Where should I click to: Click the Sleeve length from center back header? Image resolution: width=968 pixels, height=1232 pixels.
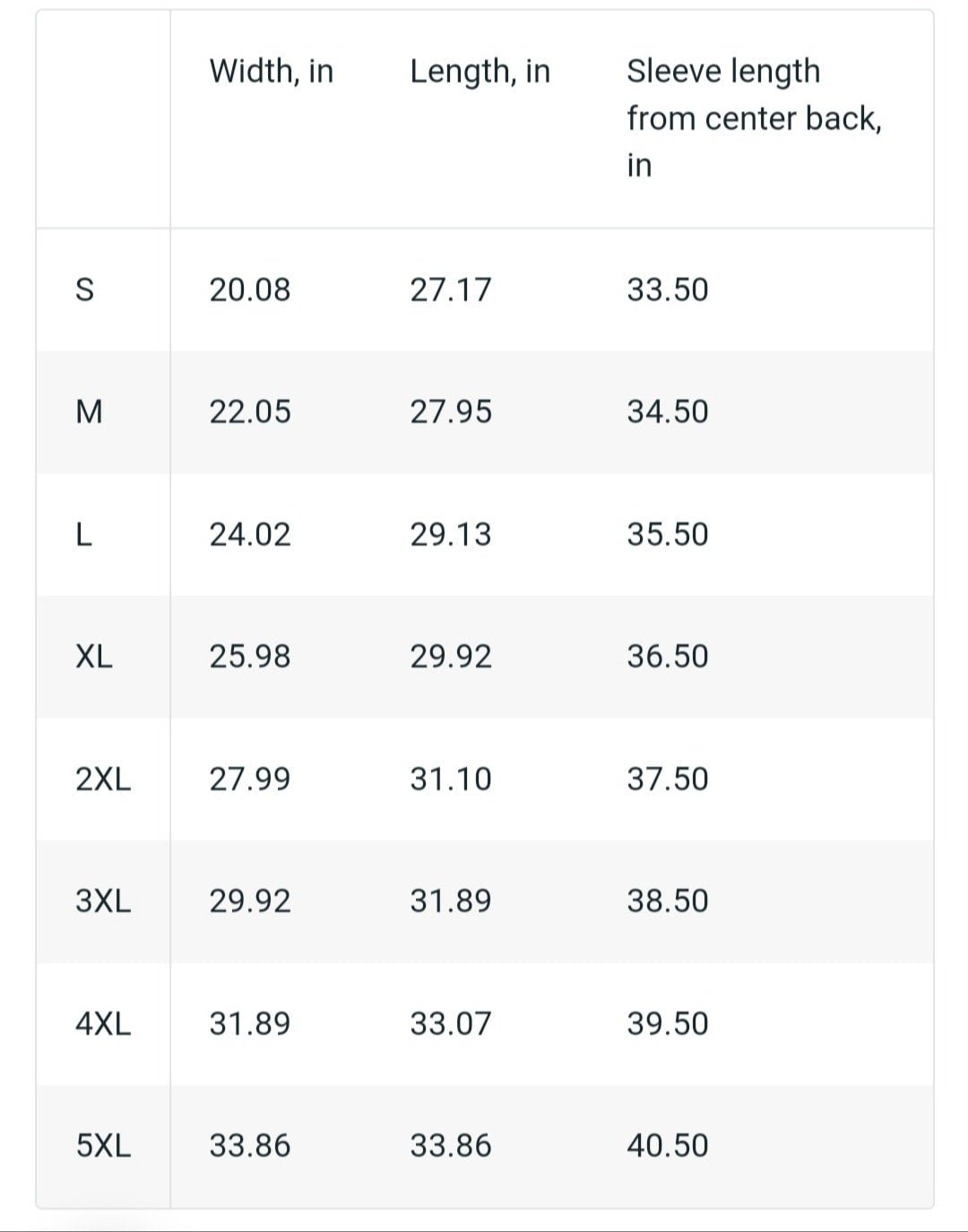point(754,118)
